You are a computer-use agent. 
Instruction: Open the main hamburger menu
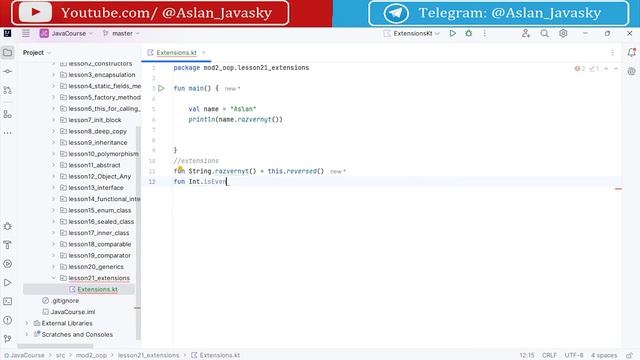click(x=26, y=33)
